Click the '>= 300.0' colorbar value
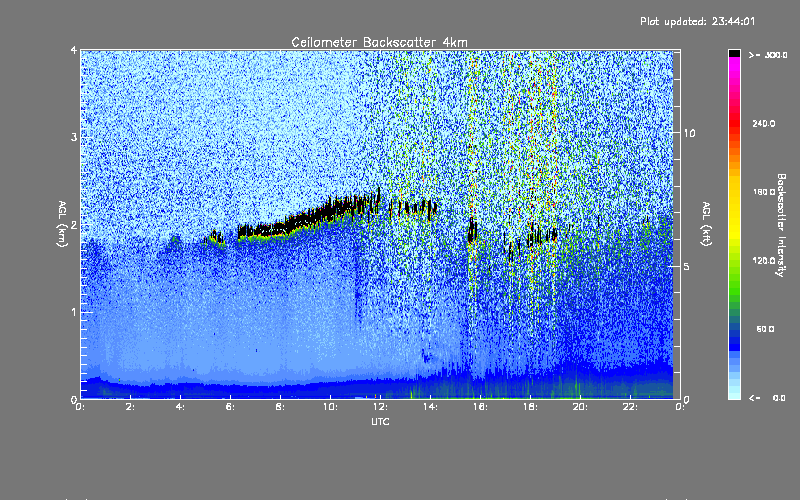Screen dimensions: 800x500 (x=768, y=55)
